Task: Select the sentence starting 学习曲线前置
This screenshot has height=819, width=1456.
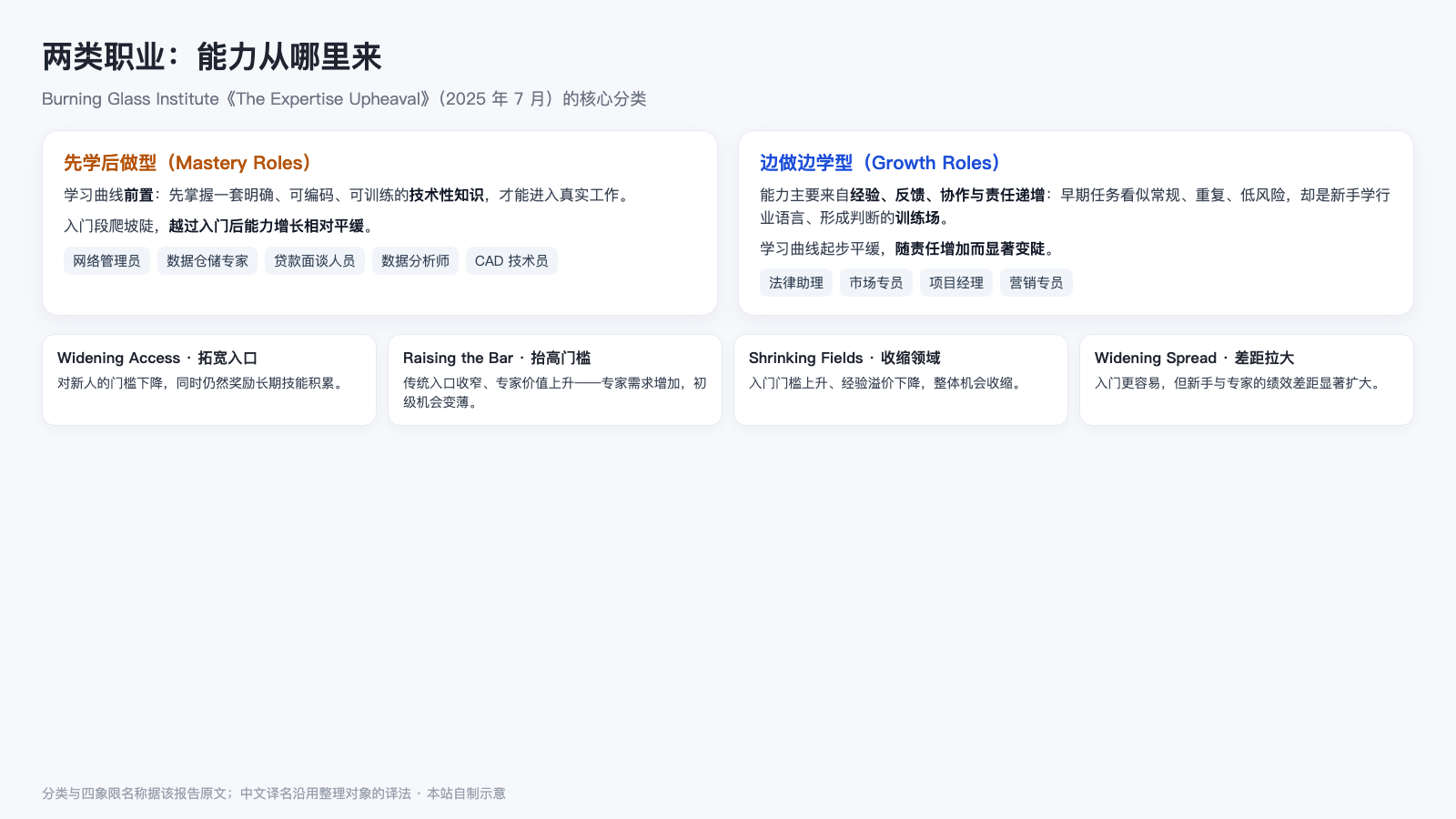Action: coord(349,195)
